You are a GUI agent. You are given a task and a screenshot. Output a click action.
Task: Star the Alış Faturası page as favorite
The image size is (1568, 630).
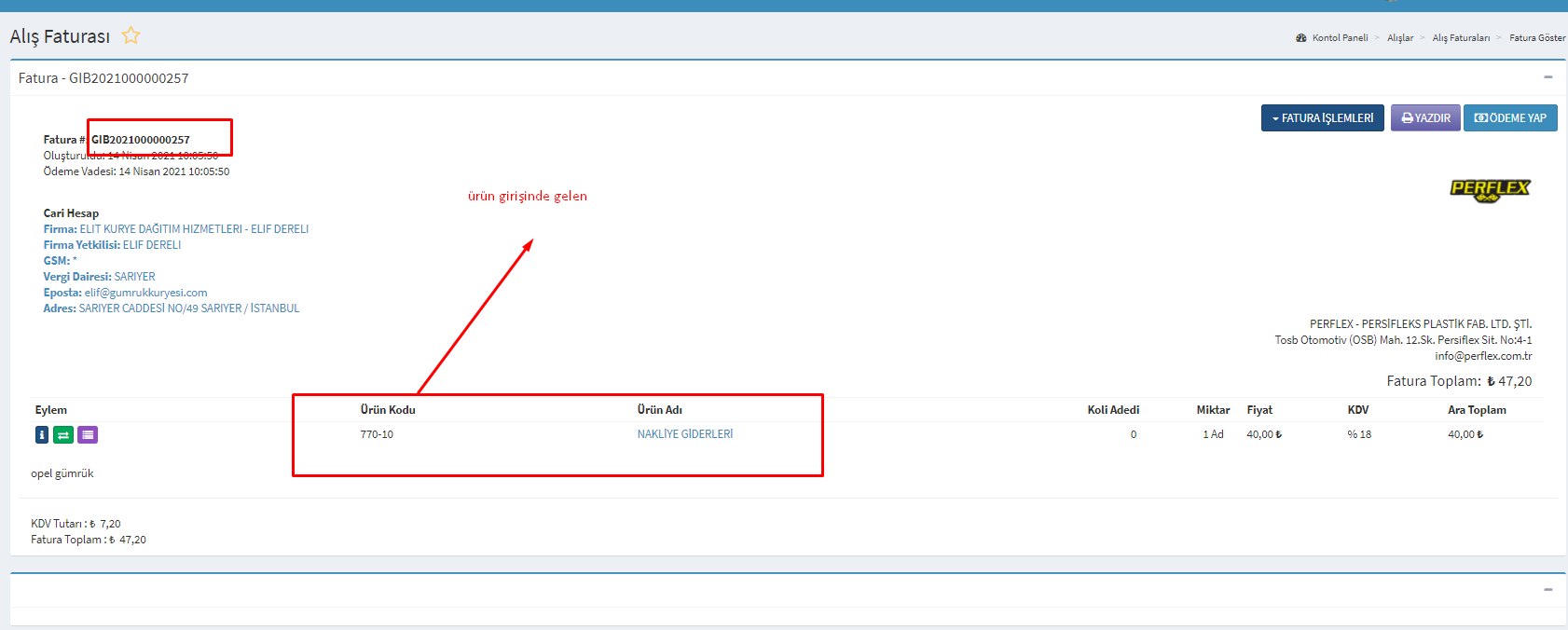(131, 36)
